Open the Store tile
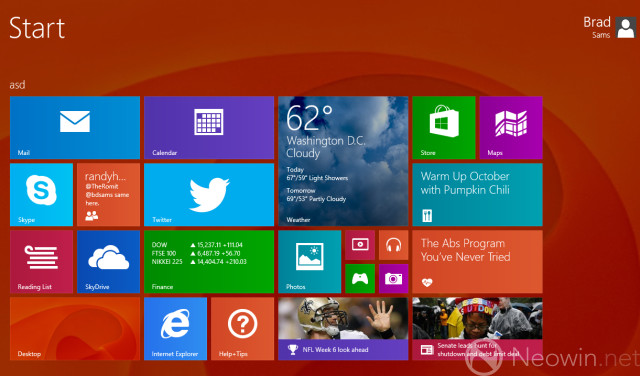The height and width of the screenshot is (376, 640). coord(444,127)
